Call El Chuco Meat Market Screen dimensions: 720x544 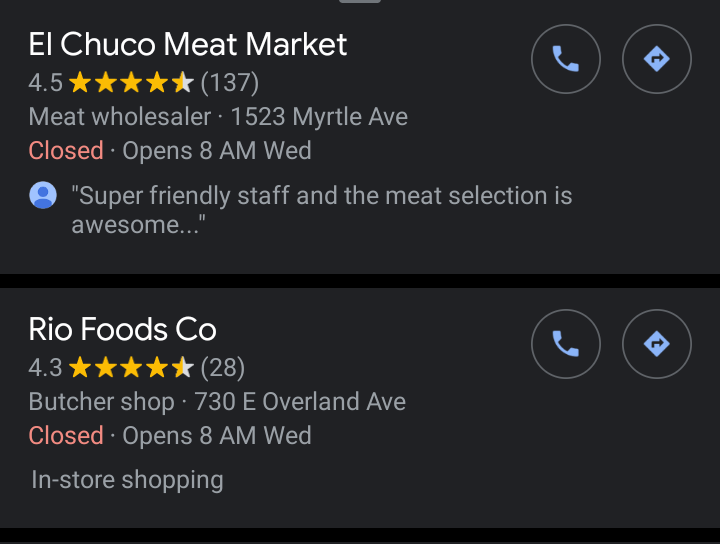tap(565, 60)
